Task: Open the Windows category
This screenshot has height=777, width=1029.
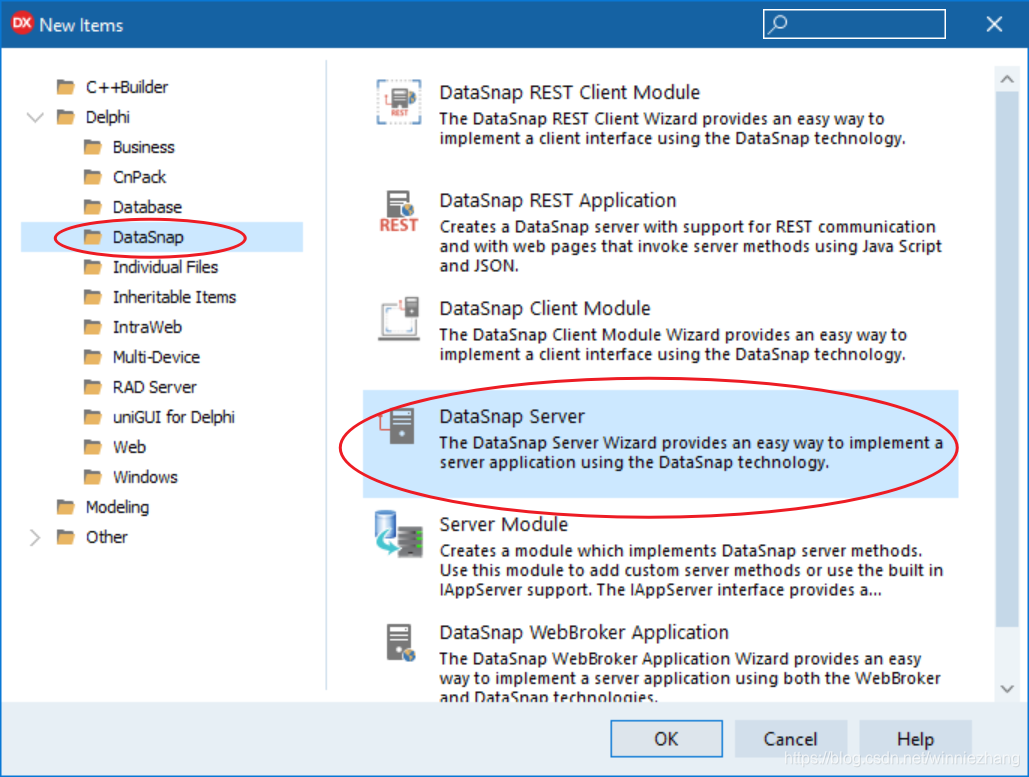Action: click(145, 477)
